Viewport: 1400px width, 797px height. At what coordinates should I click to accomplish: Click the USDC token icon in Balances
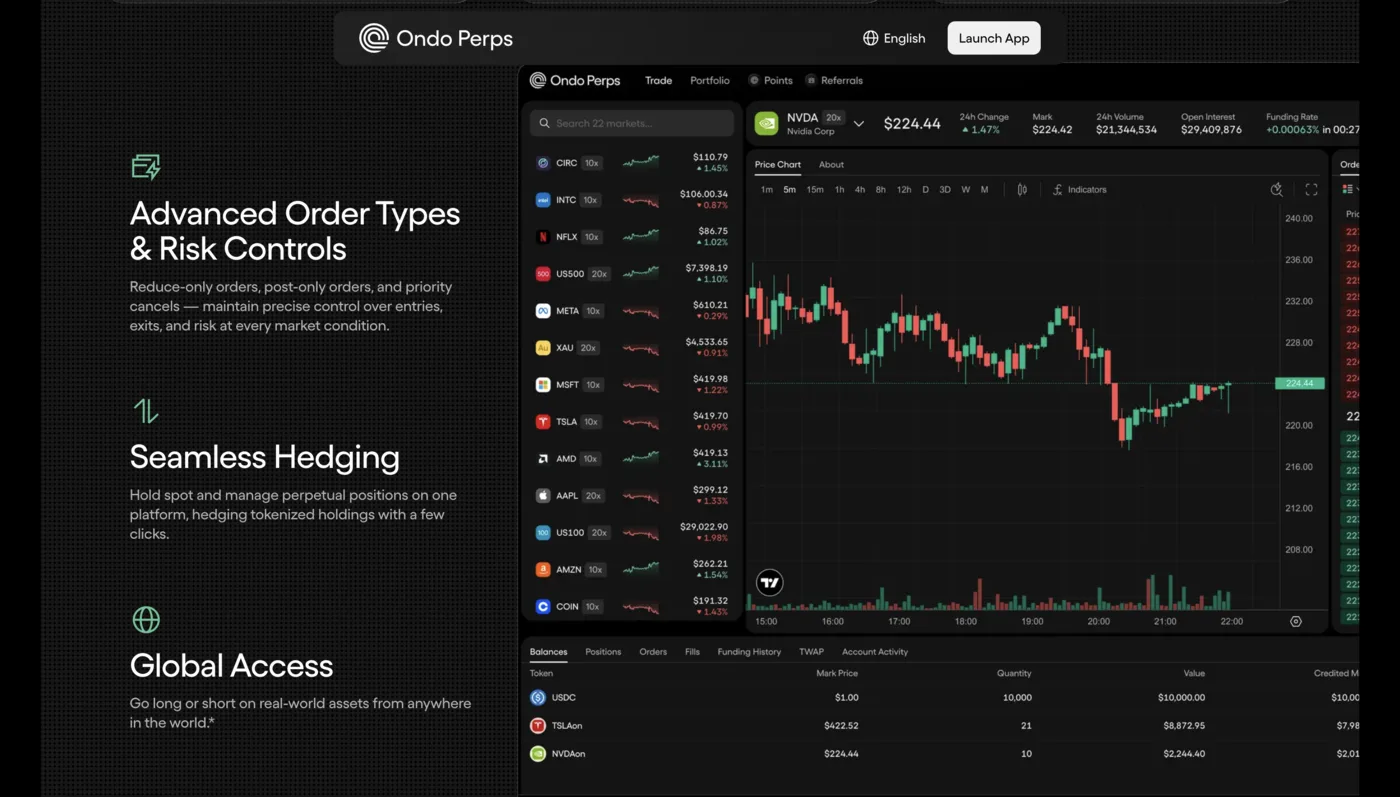click(538, 698)
